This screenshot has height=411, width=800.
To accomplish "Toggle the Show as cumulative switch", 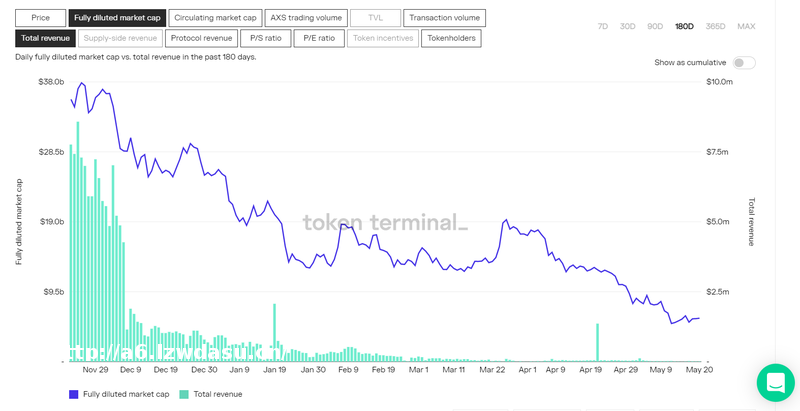I will (743, 62).
